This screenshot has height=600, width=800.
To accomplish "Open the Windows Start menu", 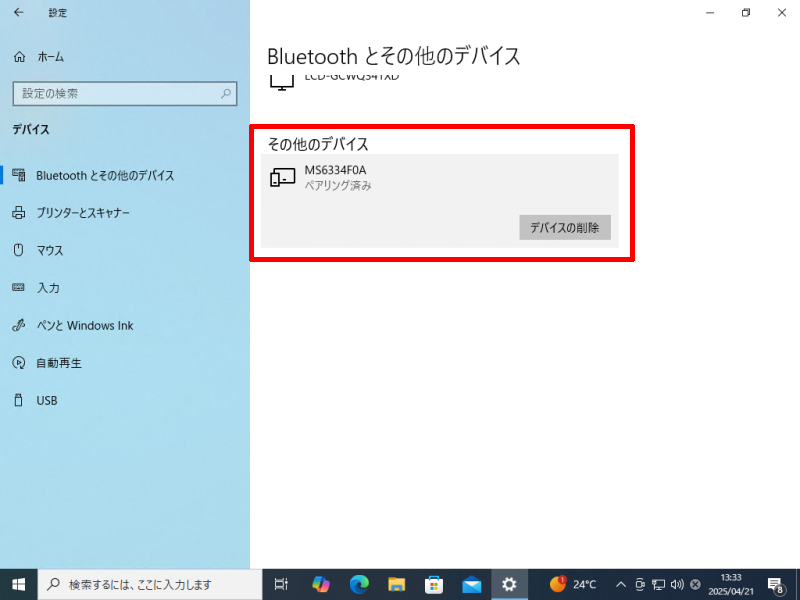I will [x=18, y=584].
